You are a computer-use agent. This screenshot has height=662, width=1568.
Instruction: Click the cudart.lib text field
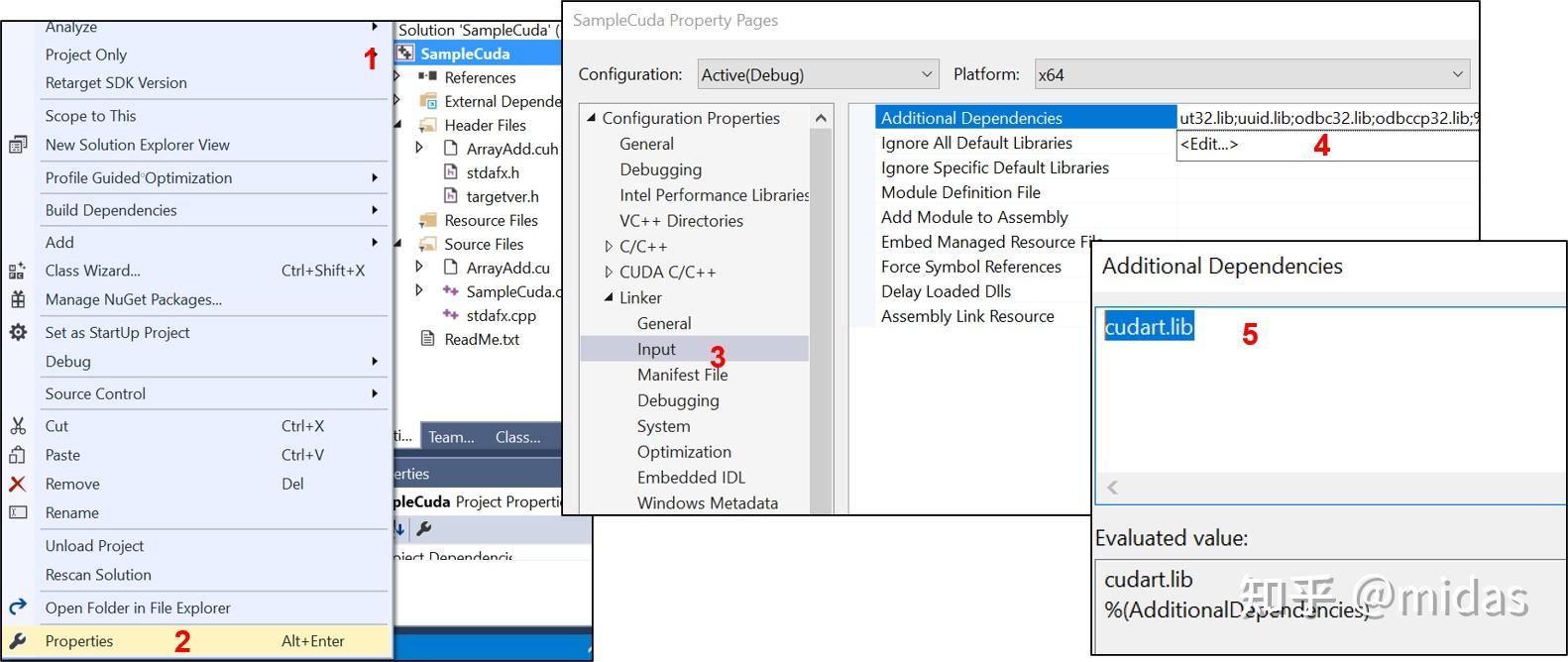click(1330, 389)
